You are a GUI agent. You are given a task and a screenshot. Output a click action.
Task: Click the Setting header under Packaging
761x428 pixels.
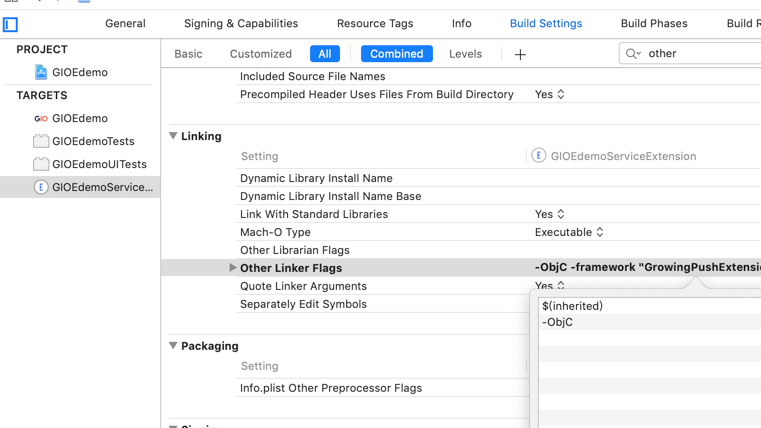point(260,366)
